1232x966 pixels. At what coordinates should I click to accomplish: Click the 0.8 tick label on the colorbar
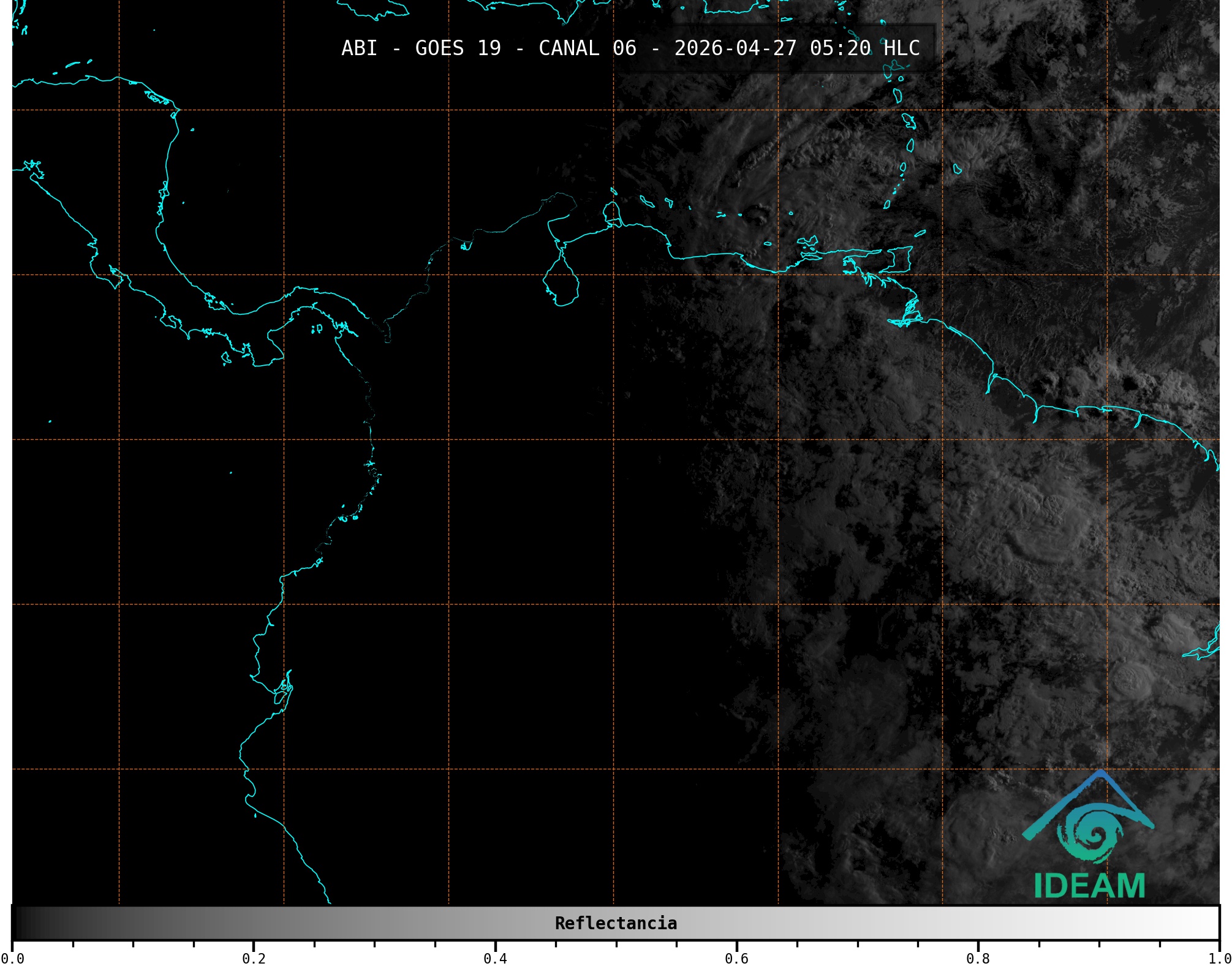[x=978, y=959]
